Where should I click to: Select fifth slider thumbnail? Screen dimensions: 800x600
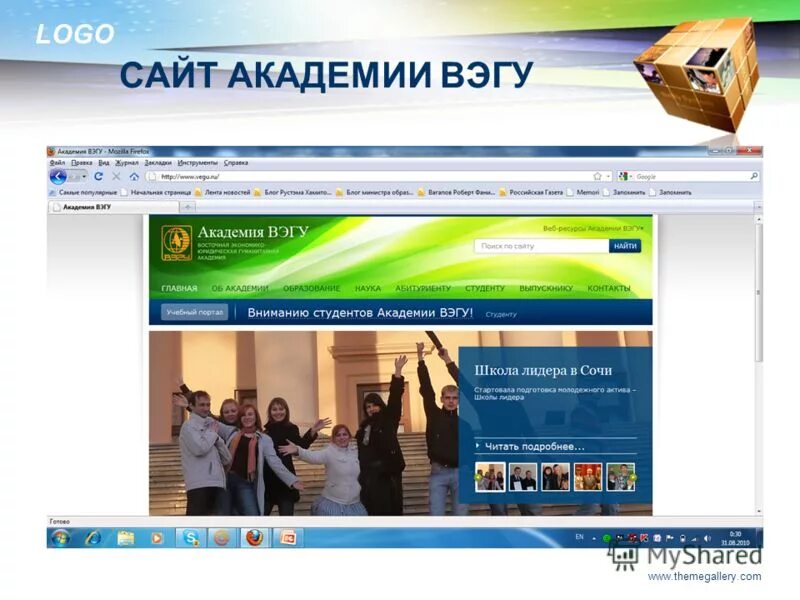click(x=620, y=477)
